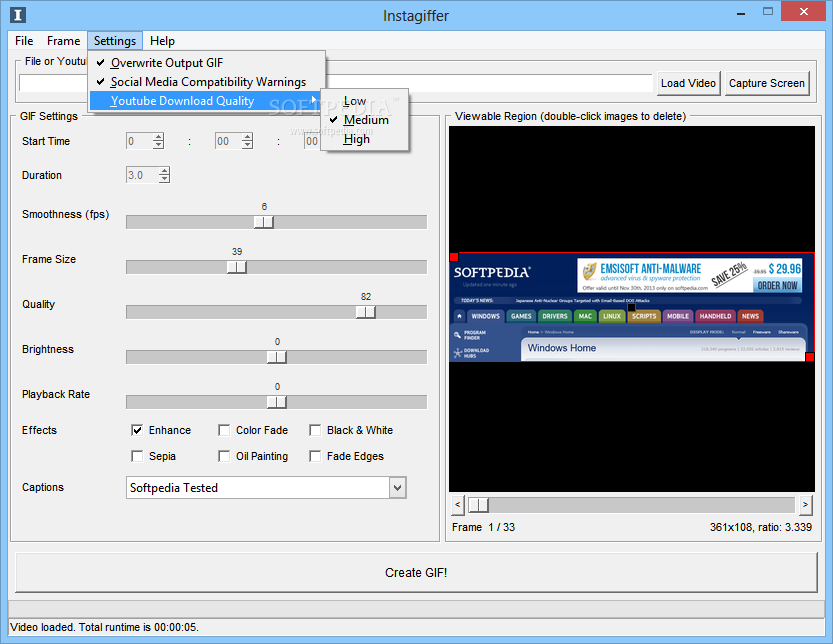Click the frame scrollbar right arrow
Screen dimensions: 833x644
[x=805, y=505]
